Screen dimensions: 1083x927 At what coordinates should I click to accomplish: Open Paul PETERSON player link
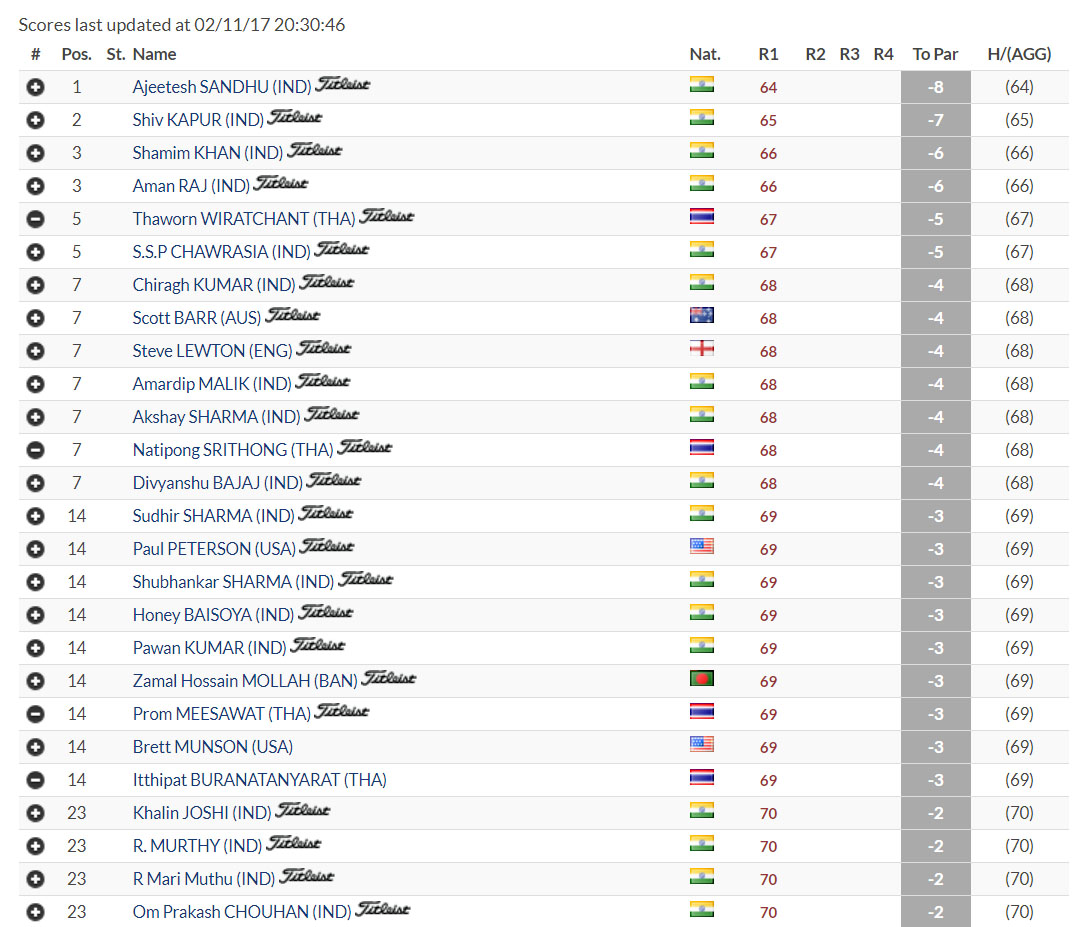coord(214,549)
